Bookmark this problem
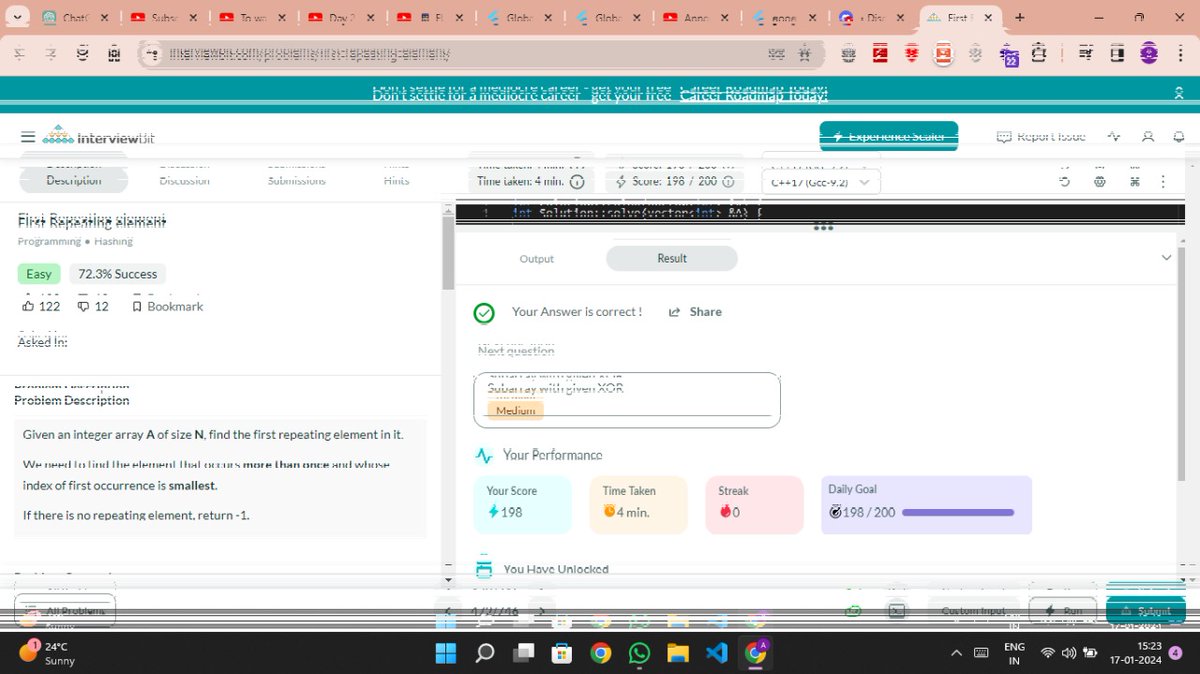 click(x=167, y=307)
